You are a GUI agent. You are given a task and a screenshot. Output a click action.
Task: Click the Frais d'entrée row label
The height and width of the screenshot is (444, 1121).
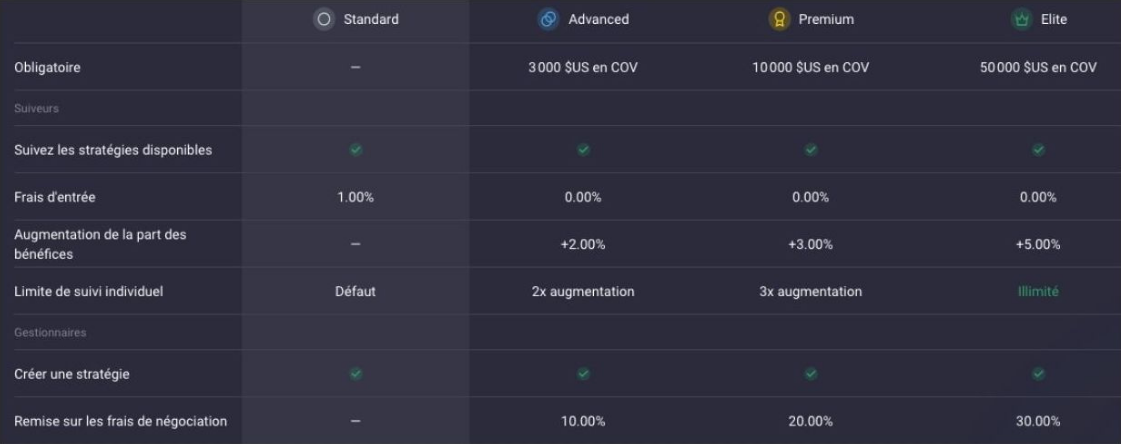[55, 197]
